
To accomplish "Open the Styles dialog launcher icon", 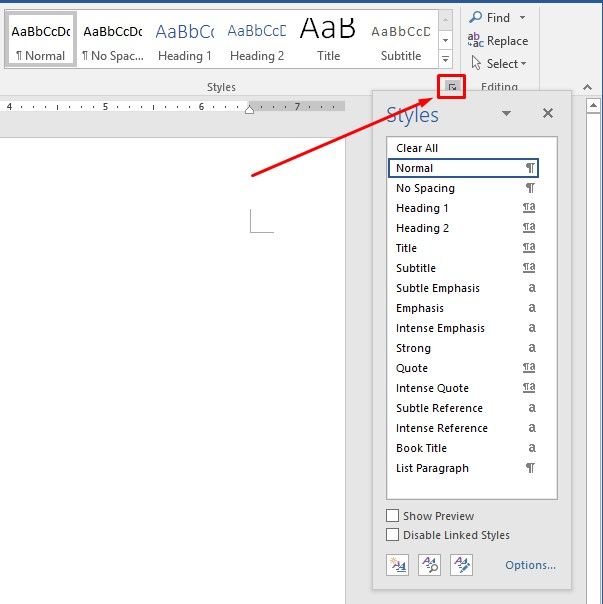I will click(452, 87).
